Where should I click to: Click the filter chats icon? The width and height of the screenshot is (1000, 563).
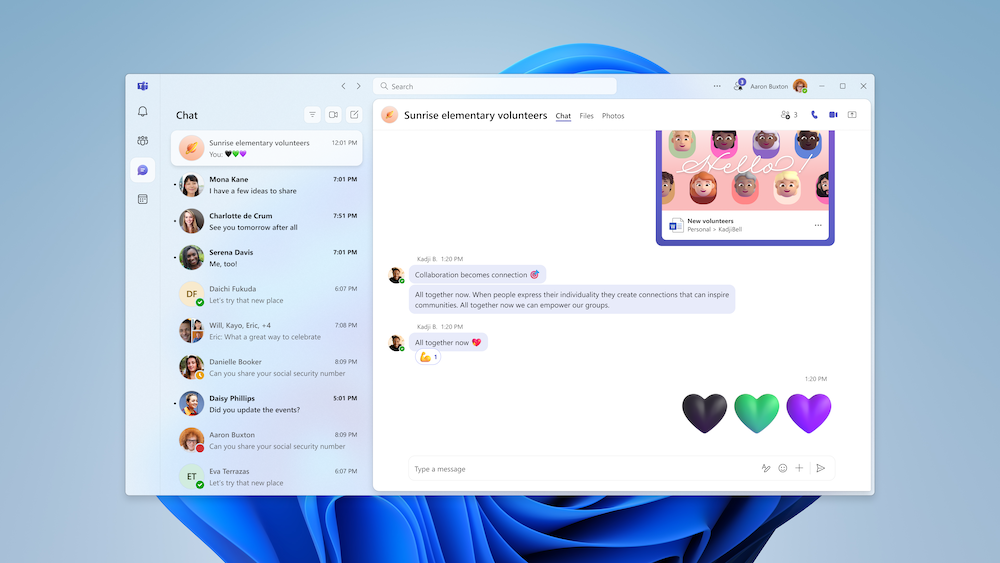(x=312, y=115)
